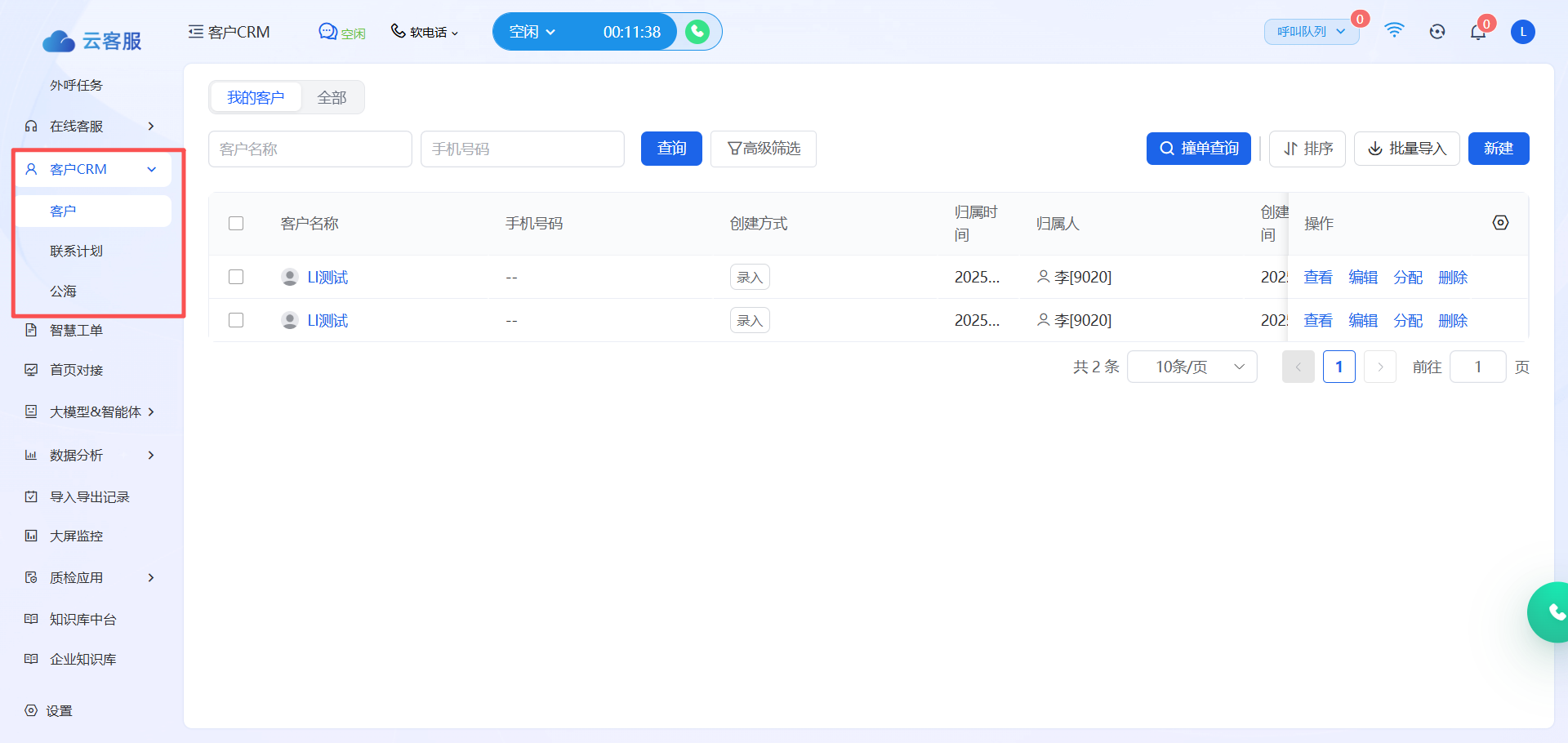Viewport: 1568px width, 743px height.
Task: Open the user avatar L icon
Action: (x=1522, y=32)
